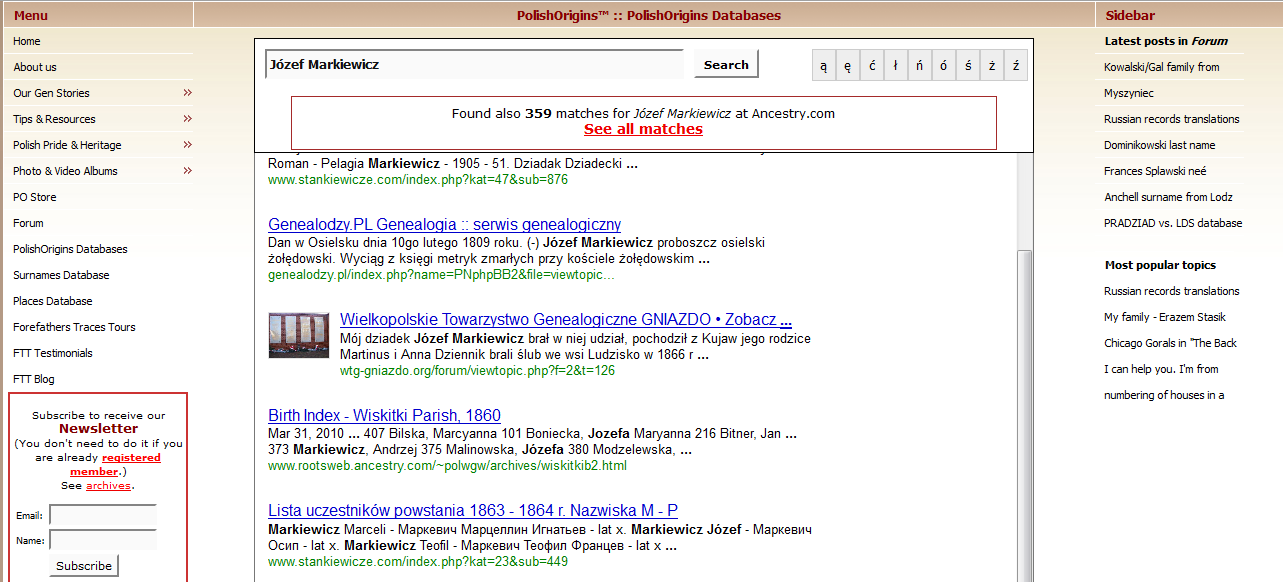Open Chicago Gorals in "The Back topic
1283x582 pixels.
point(1171,343)
